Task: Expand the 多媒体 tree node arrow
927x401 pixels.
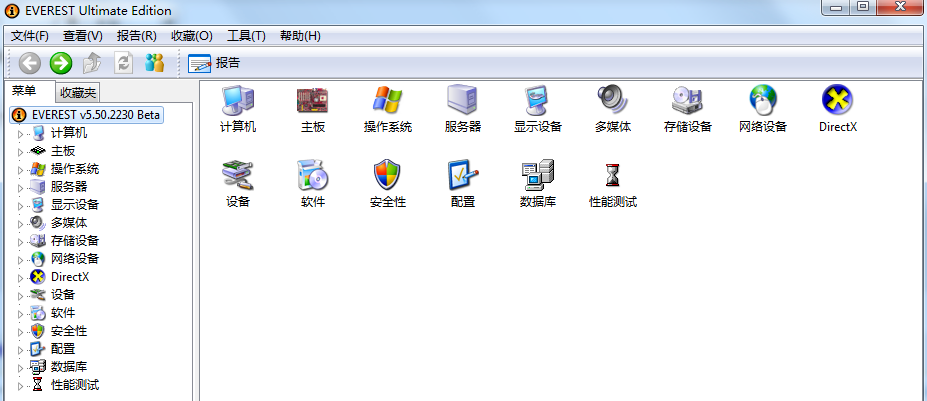Action: 20,224
